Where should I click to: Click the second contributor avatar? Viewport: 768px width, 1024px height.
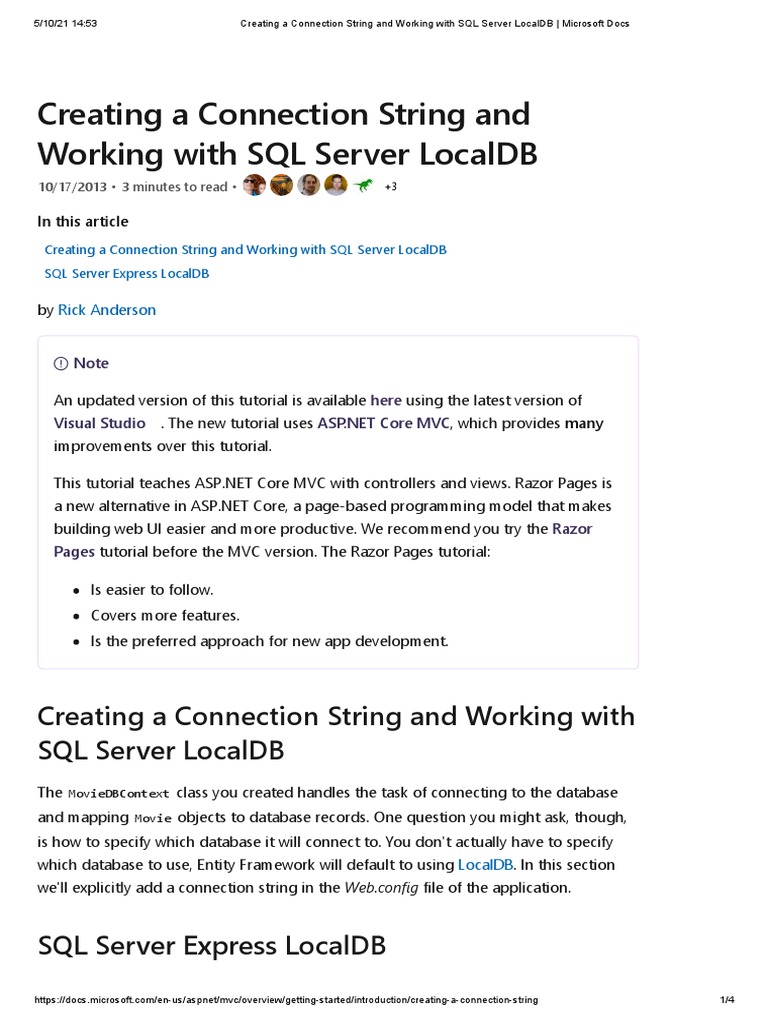pos(281,186)
